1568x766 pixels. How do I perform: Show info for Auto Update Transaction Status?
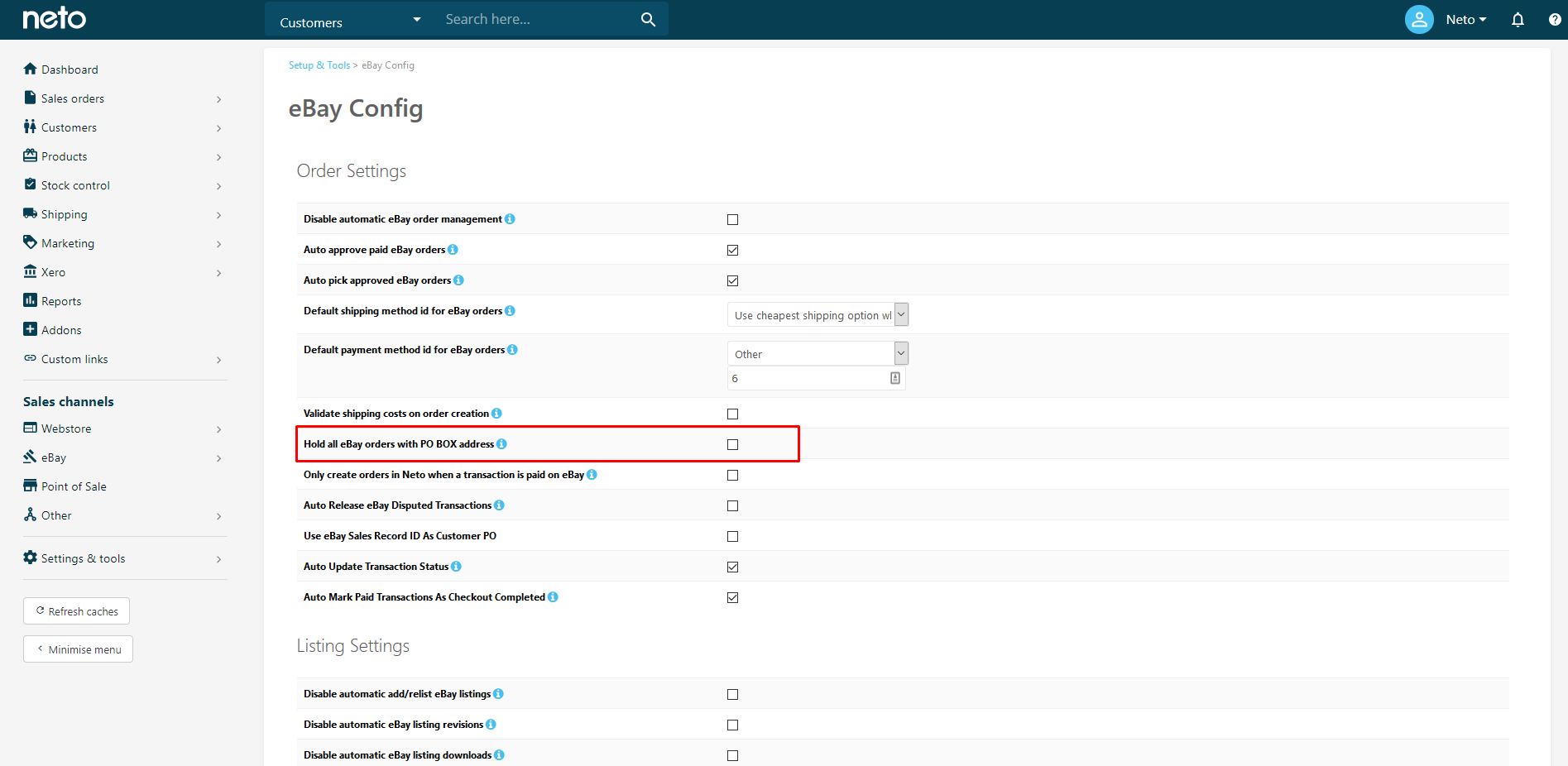pos(456,567)
